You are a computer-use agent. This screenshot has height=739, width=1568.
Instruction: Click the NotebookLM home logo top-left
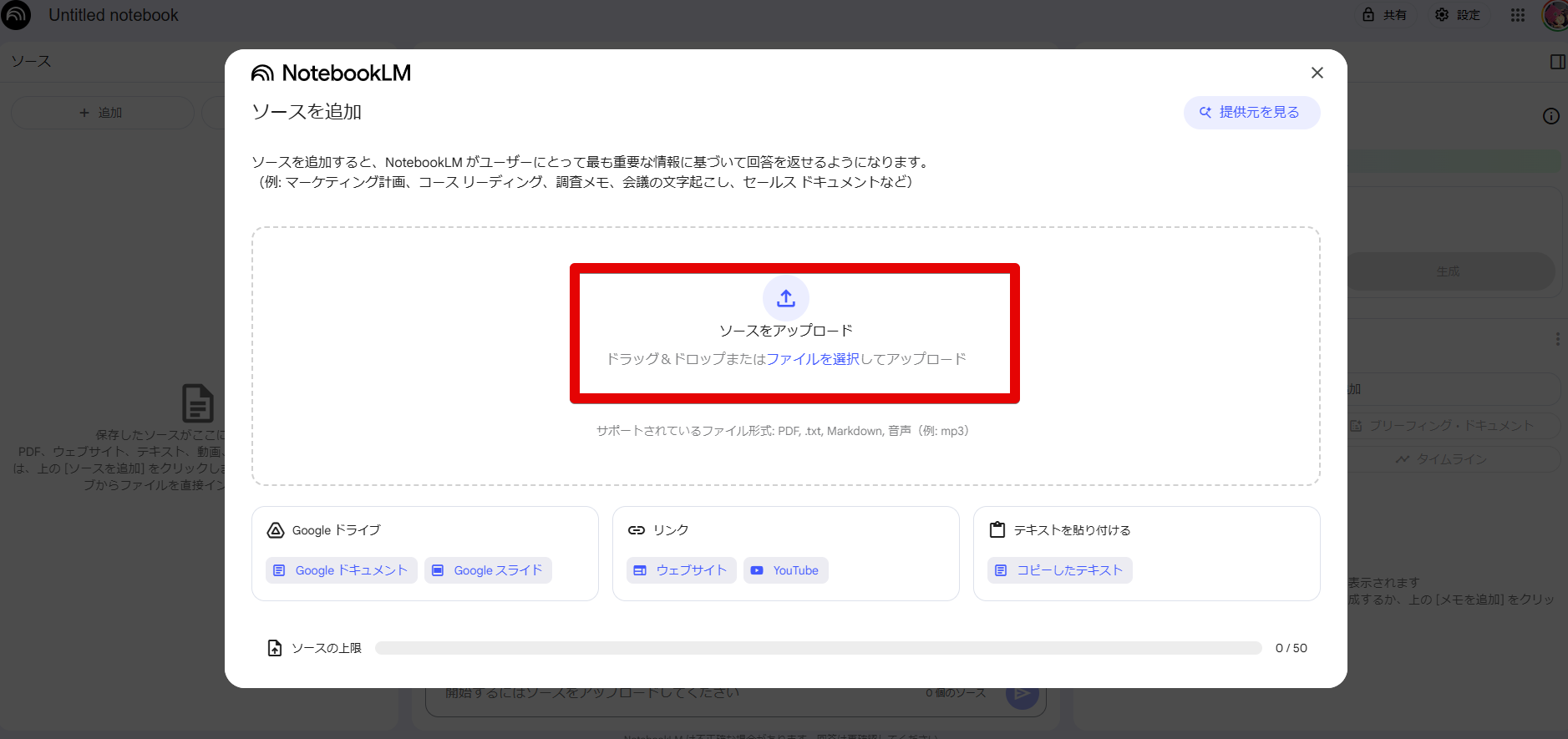(x=16, y=15)
